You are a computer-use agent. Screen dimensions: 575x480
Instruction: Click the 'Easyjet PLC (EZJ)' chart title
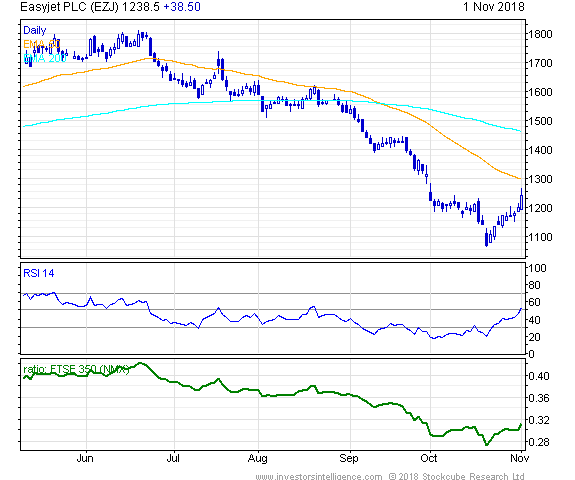pos(69,7)
